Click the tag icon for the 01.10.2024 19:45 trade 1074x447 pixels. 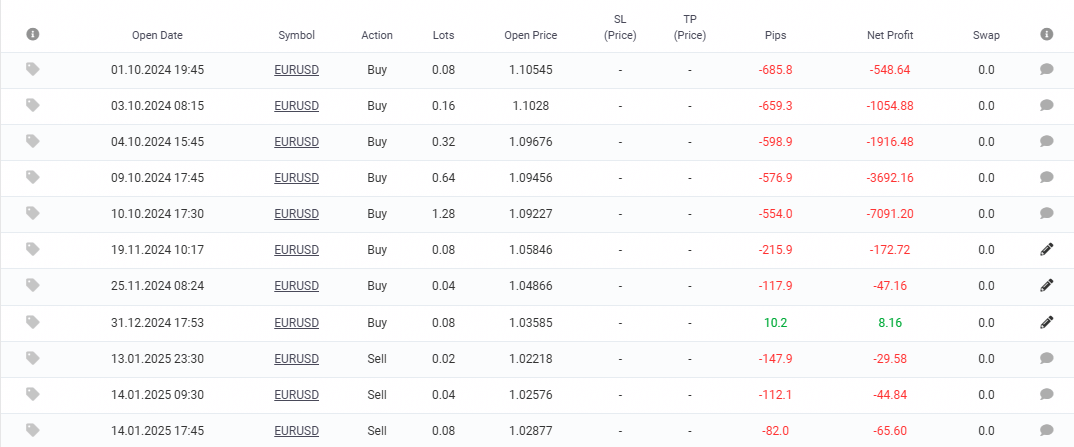32,69
